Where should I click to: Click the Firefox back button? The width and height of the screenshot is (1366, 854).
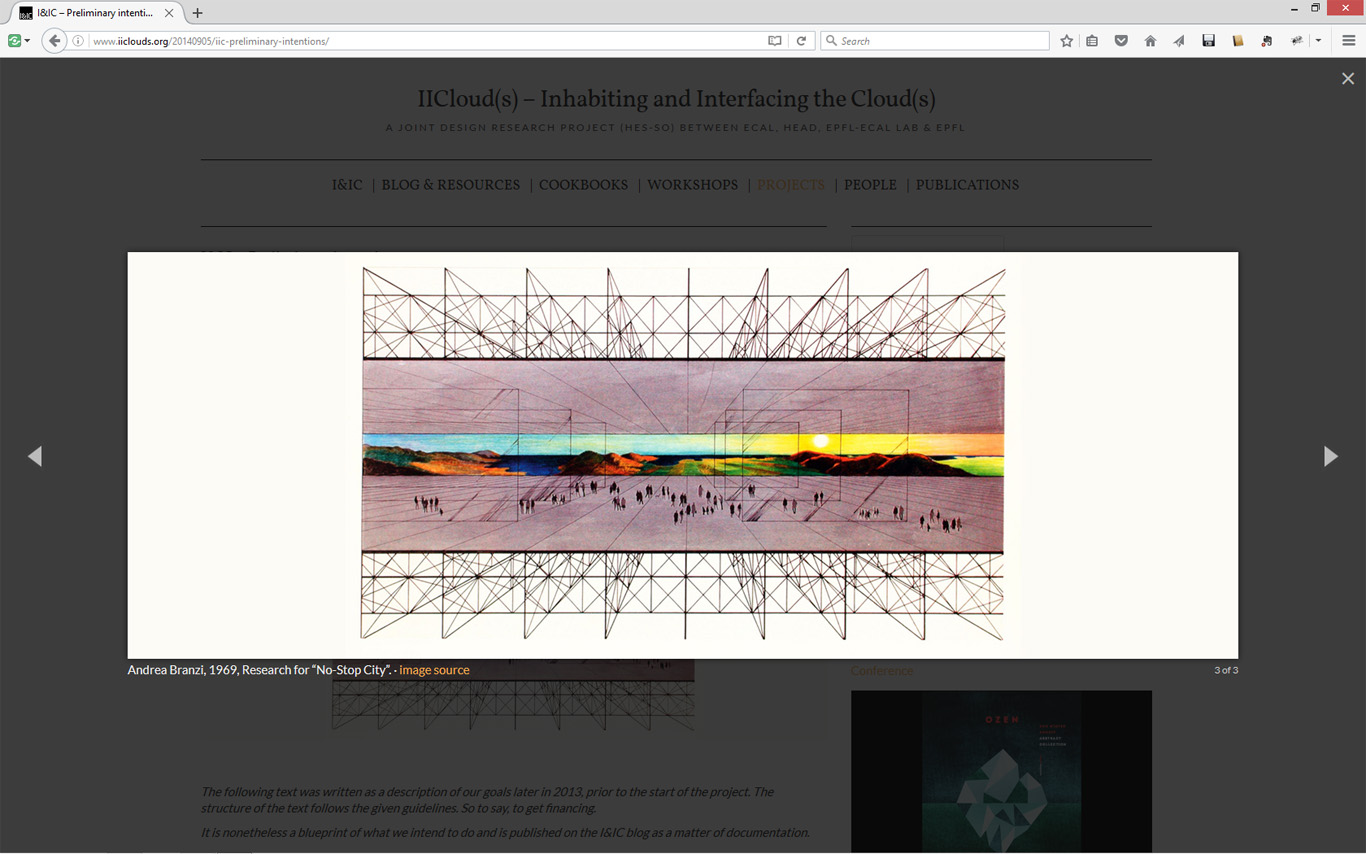pos(54,41)
